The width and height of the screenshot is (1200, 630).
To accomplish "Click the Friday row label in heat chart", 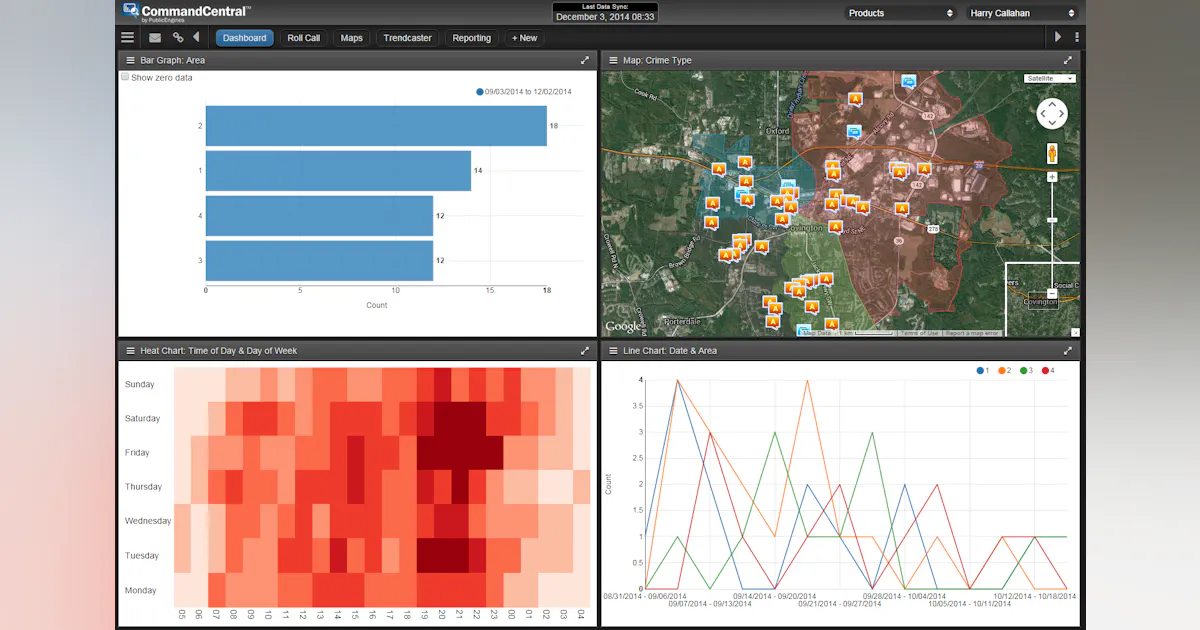I will [137, 453].
